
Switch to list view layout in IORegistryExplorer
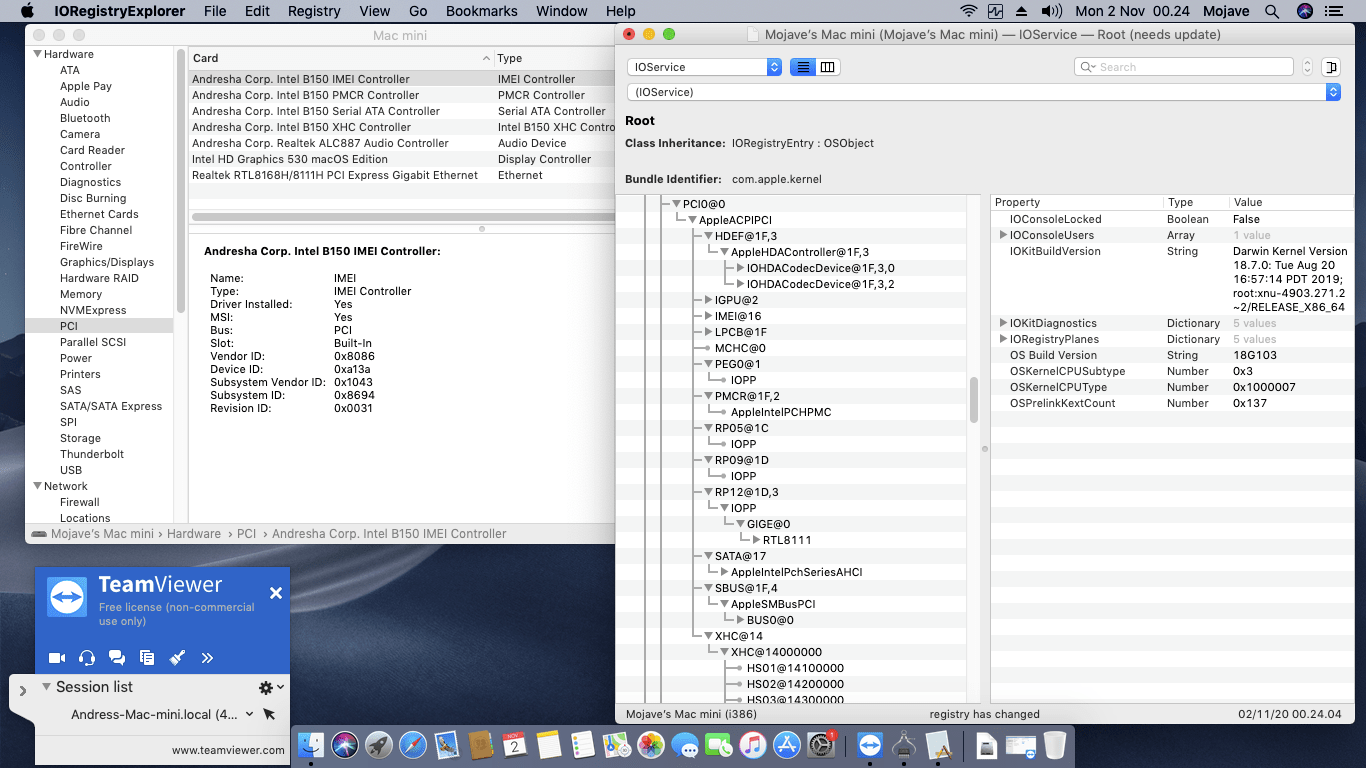(801, 66)
